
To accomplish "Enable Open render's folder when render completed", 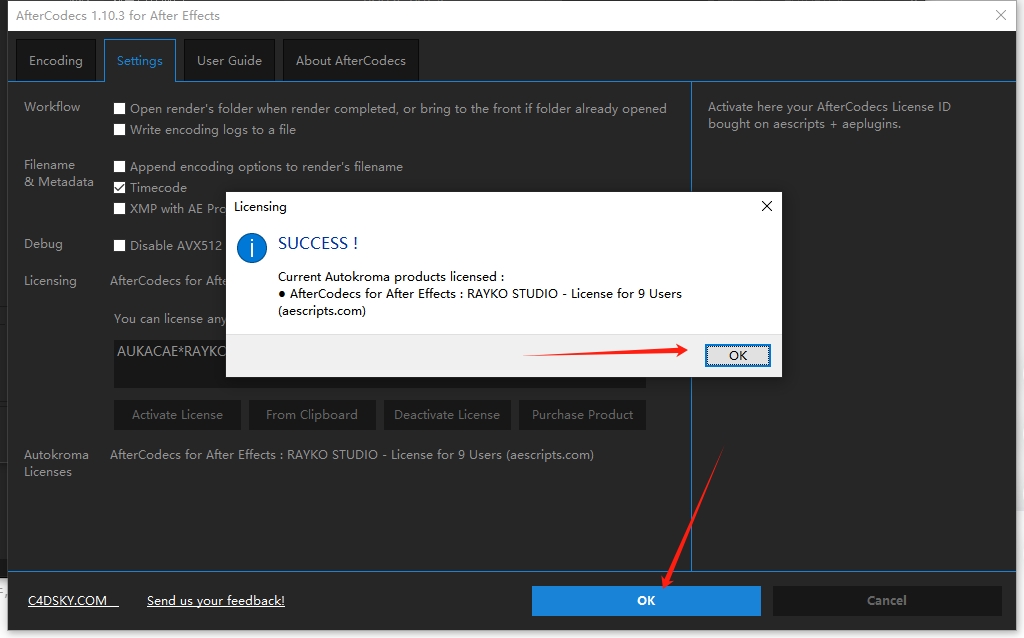I will (120, 108).
